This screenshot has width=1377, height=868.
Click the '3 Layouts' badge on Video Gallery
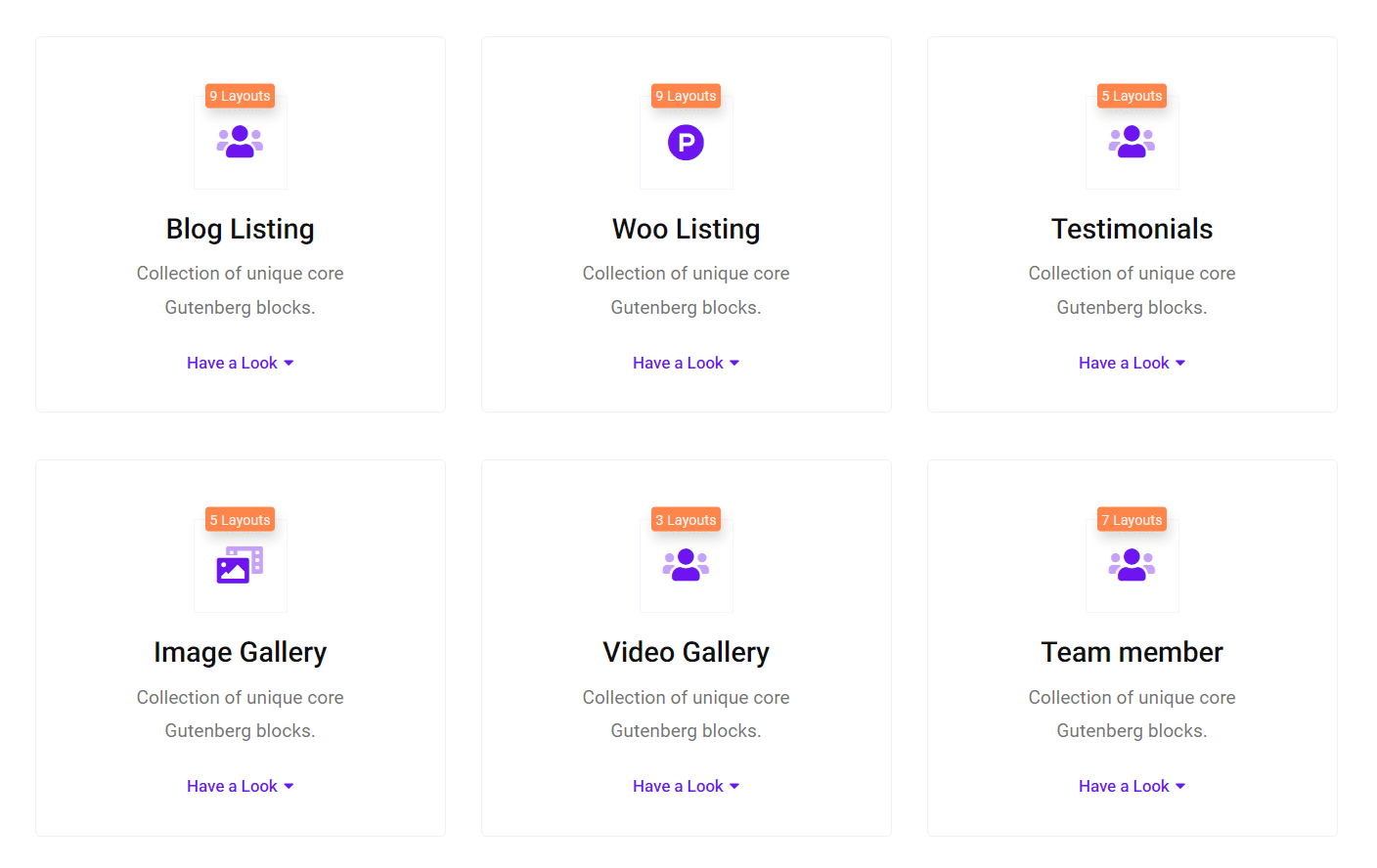[x=686, y=519]
